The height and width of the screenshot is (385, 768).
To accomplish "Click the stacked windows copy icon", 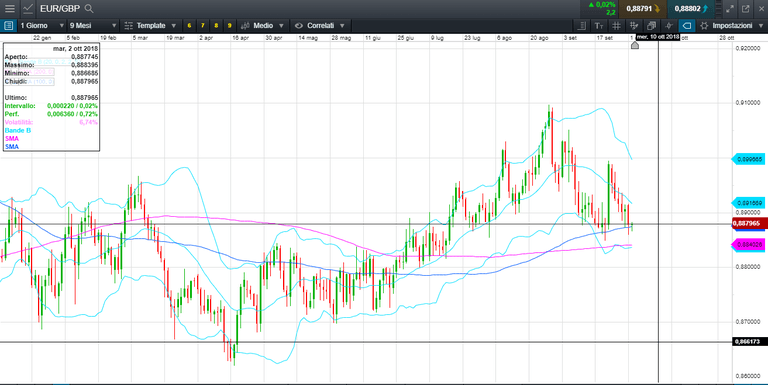I will [x=651, y=25].
